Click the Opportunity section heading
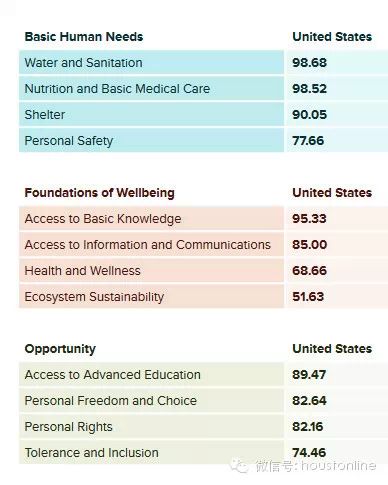 pyautogui.click(x=60, y=349)
